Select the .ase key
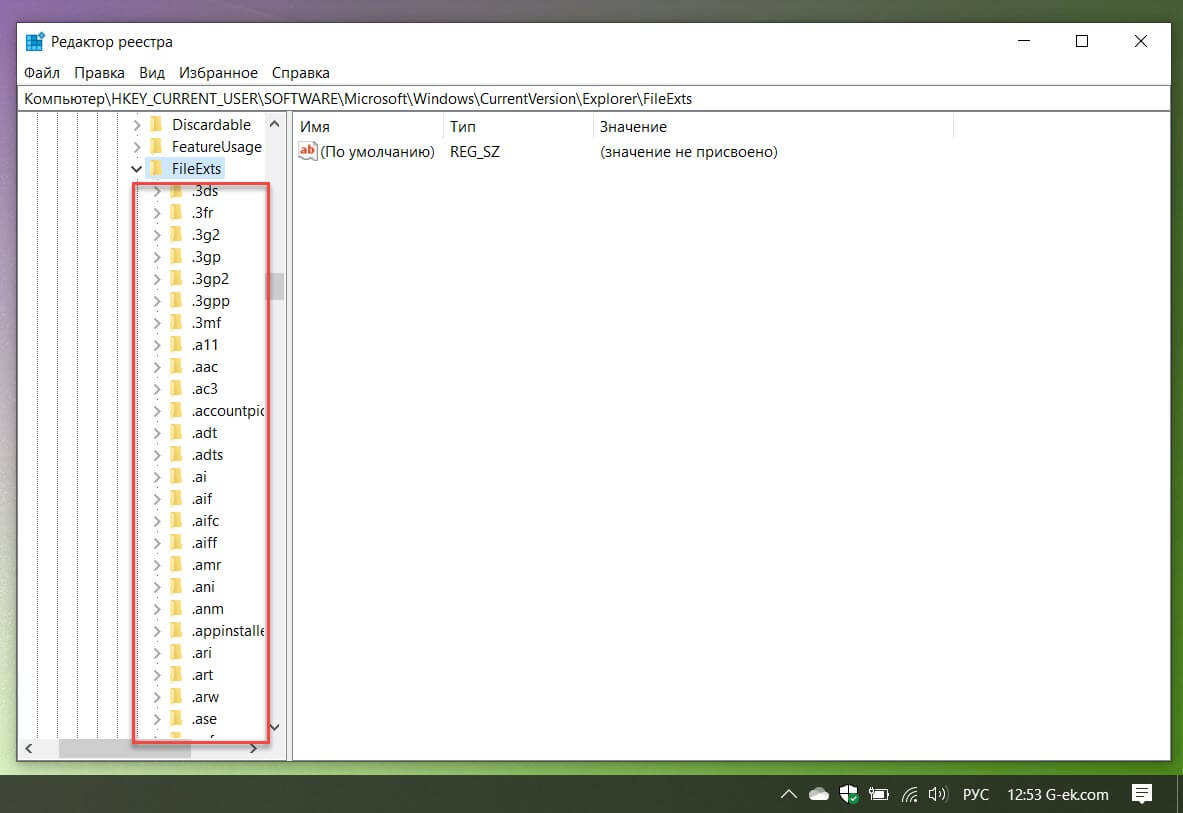Screen dimensions: 1183x813 (204, 719)
